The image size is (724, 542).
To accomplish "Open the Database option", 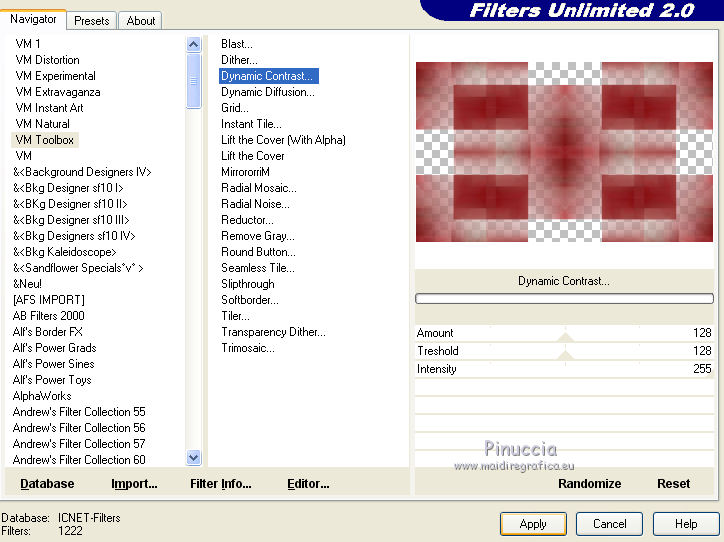I will [47, 484].
